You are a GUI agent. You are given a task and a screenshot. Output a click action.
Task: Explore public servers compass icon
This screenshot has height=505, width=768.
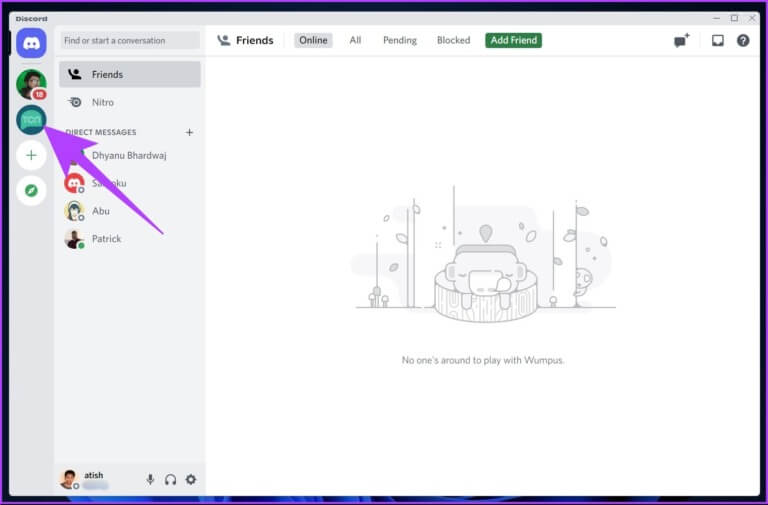pyautogui.click(x=31, y=191)
